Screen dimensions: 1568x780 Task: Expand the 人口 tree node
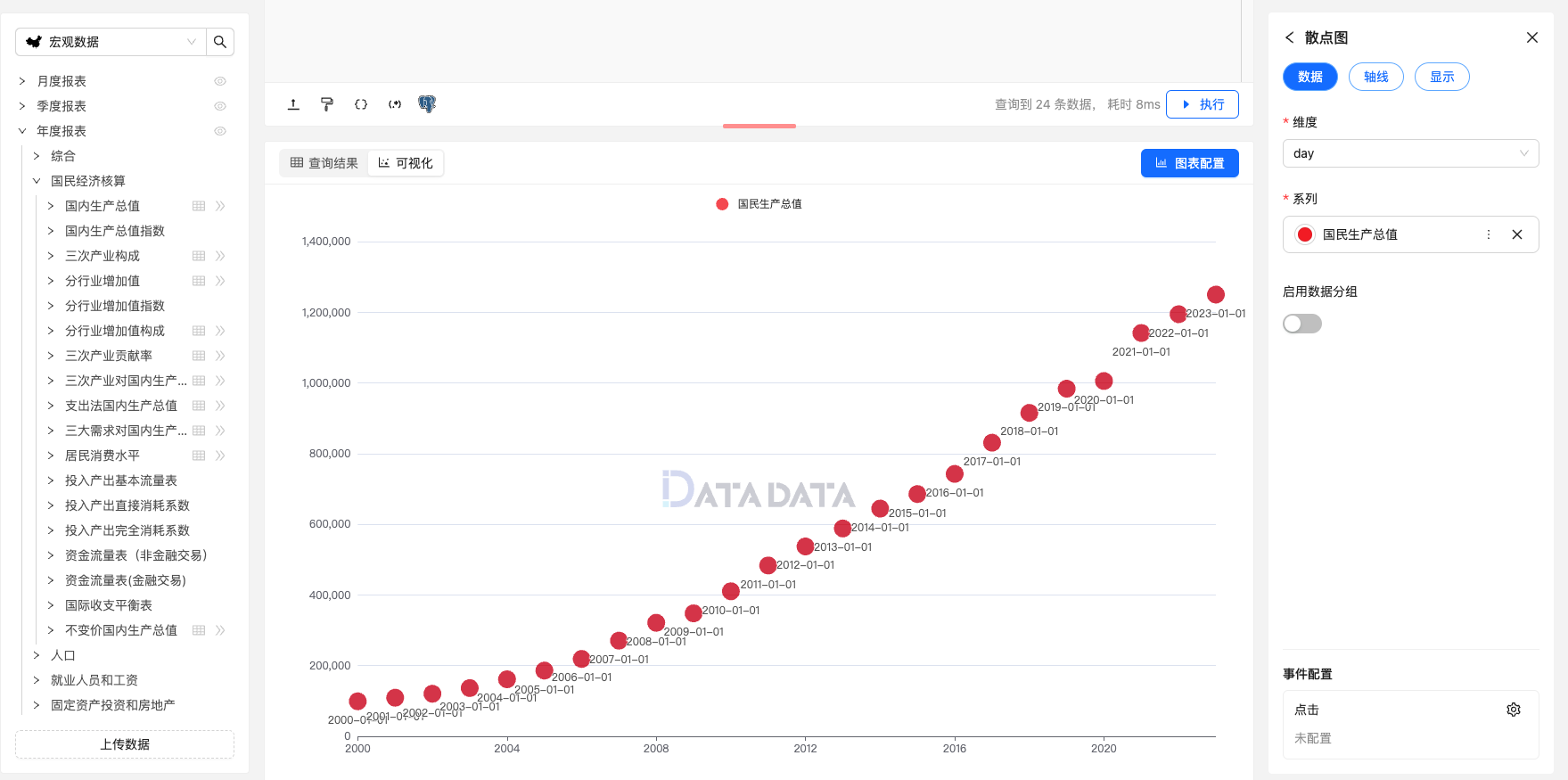point(37,655)
